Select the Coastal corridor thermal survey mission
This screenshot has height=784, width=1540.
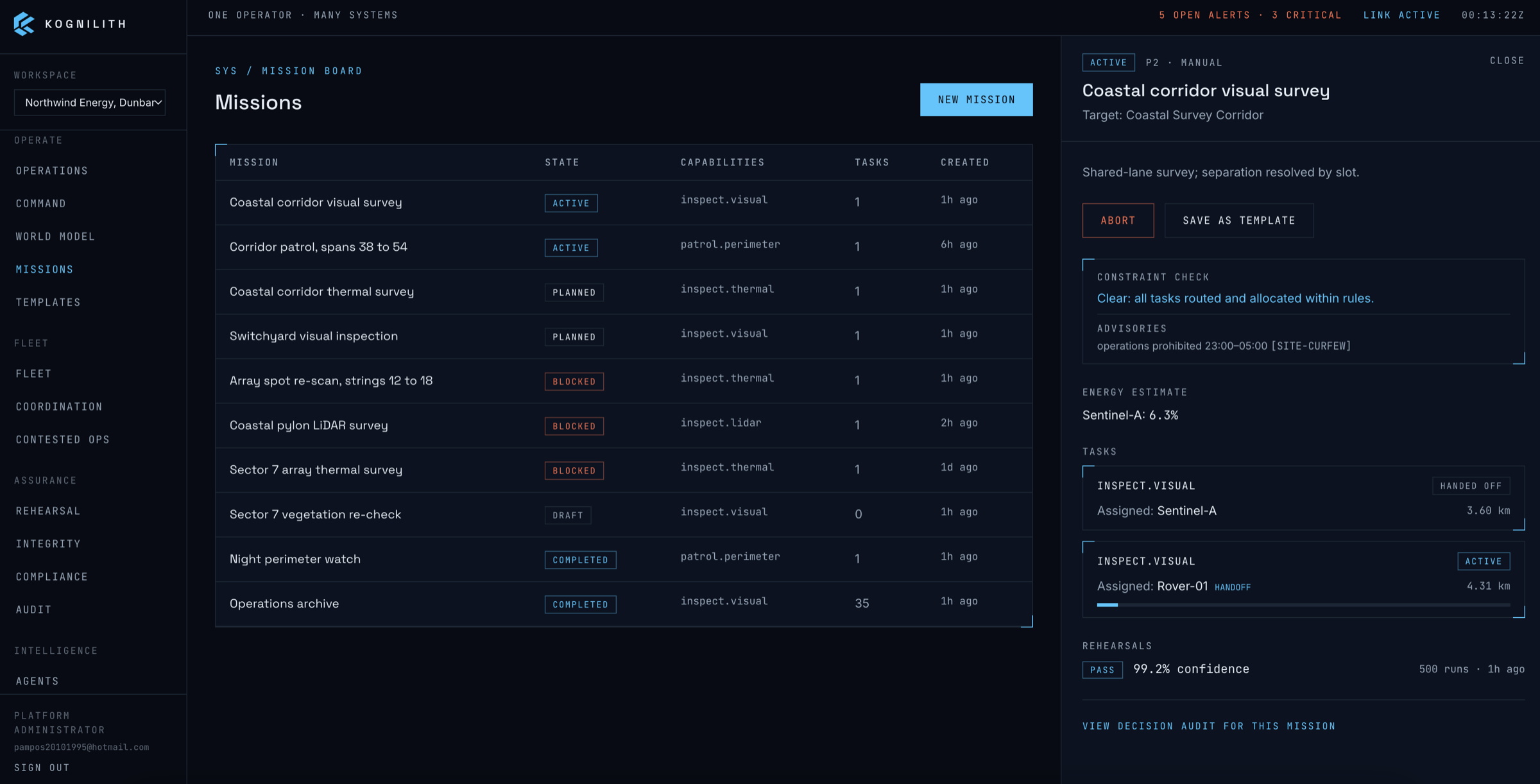624,291
